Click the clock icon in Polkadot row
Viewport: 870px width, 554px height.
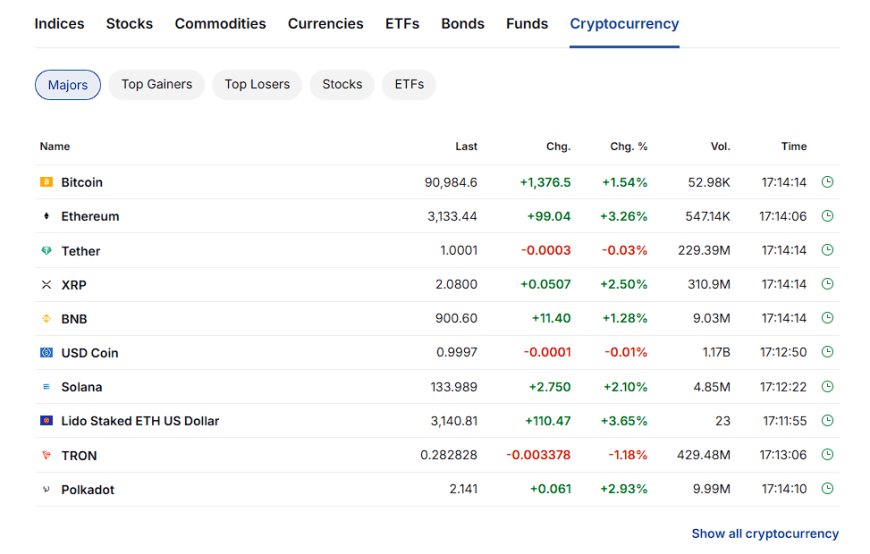827,488
